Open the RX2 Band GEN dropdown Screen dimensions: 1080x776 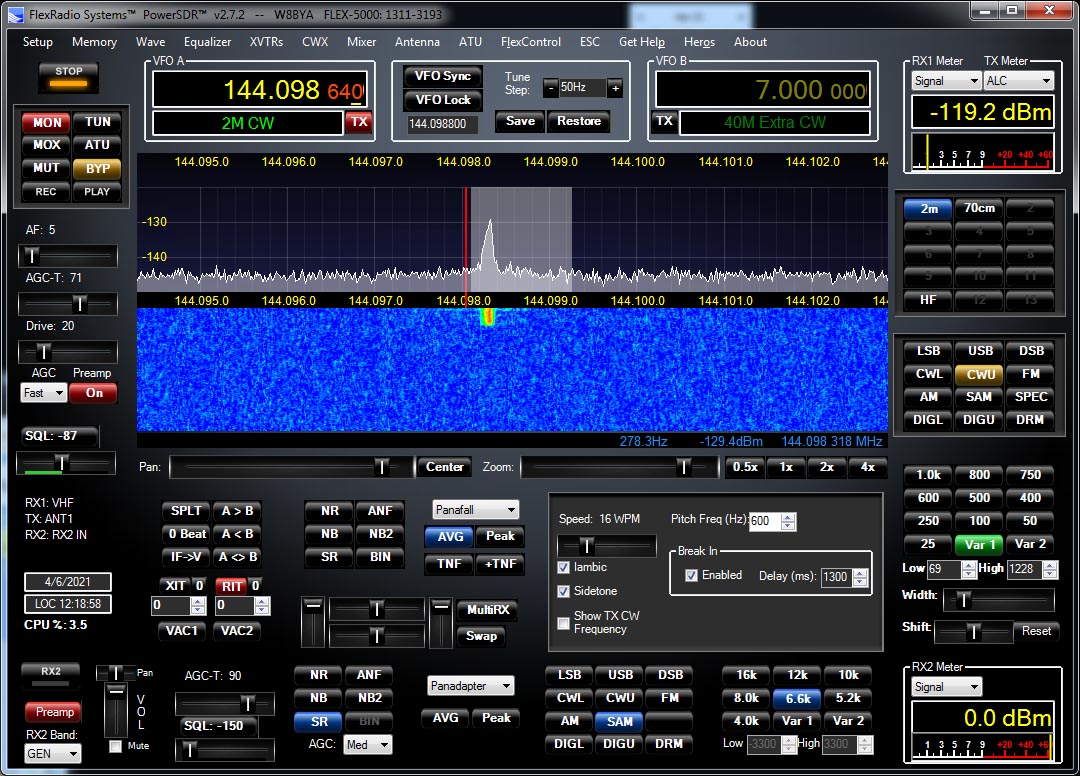pyautogui.click(x=52, y=753)
